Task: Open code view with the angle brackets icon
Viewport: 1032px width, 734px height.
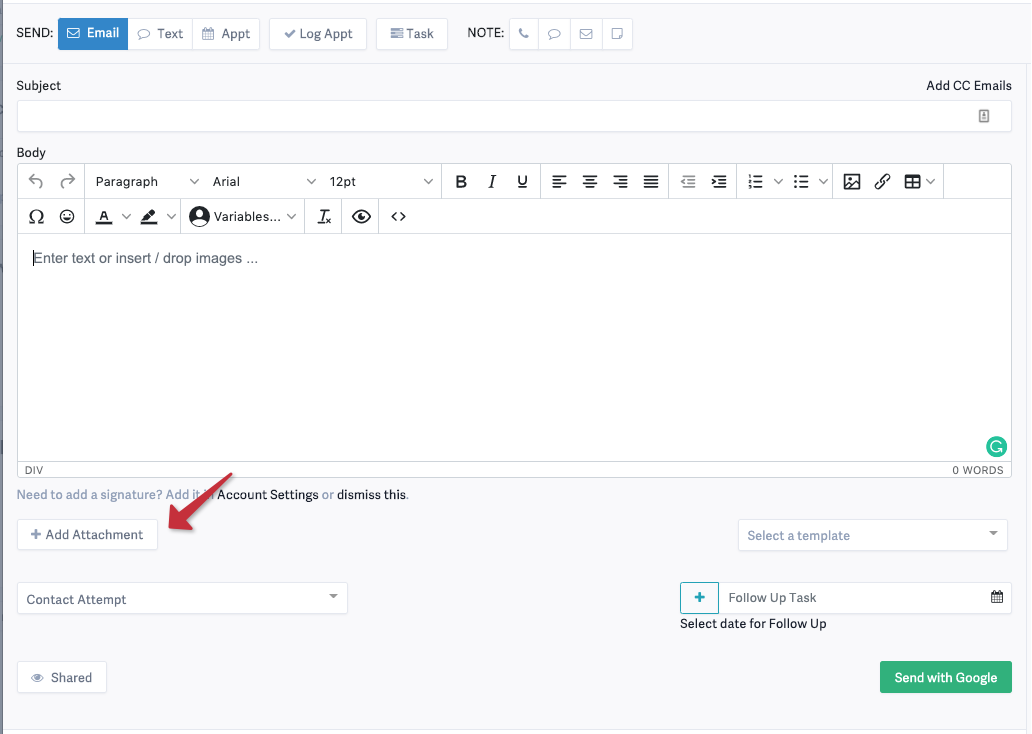Action: (397, 216)
